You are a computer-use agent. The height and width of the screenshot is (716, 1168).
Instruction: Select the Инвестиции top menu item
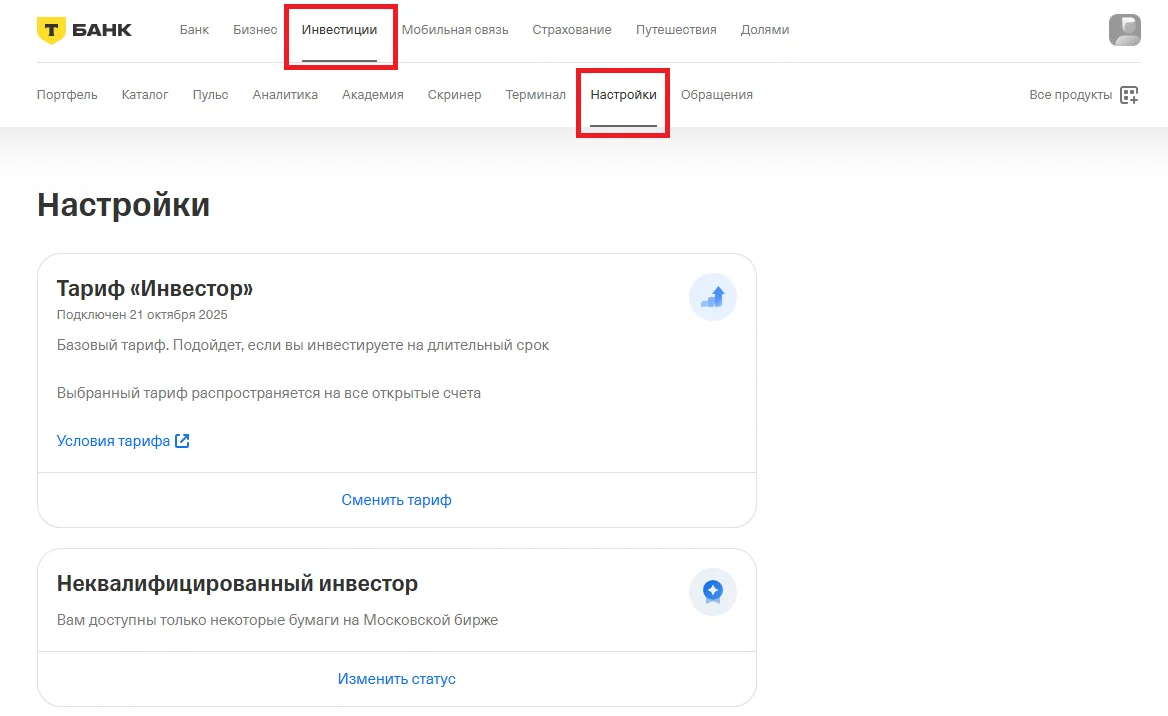pos(339,30)
